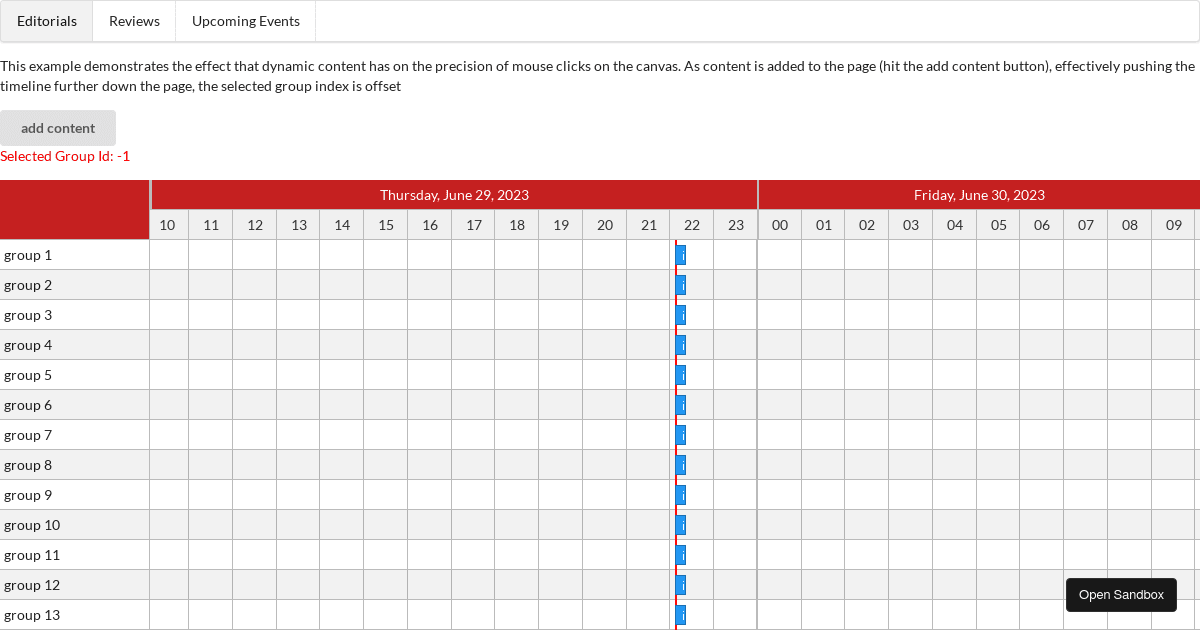Viewport: 1200px width, 630px height.
Task: Click hour 23 in the Thursday header
Action: click(x=736, y=225)
